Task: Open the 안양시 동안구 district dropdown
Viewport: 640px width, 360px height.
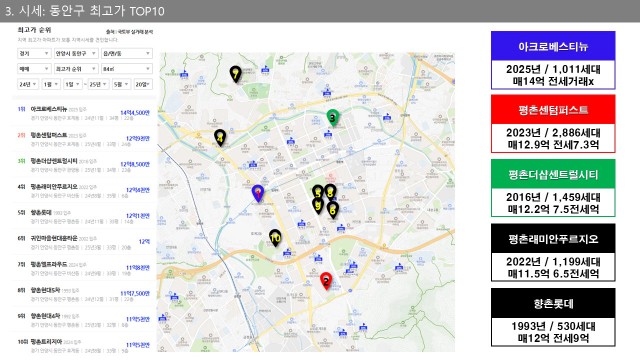Action: 76,53
